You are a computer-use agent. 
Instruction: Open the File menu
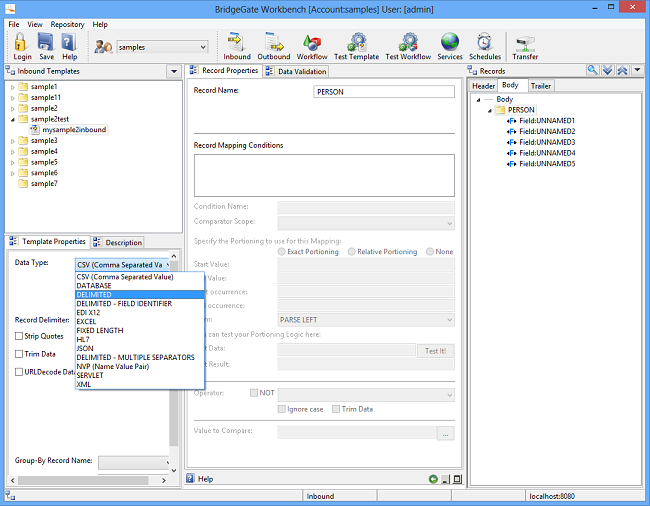(x=14, y=24)
